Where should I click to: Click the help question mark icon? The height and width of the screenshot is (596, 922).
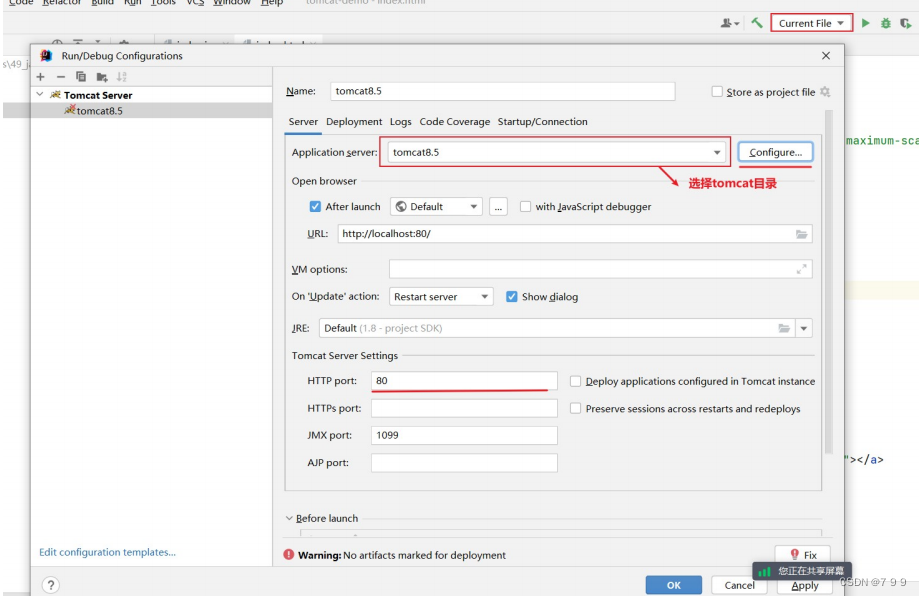coord(51,585)
